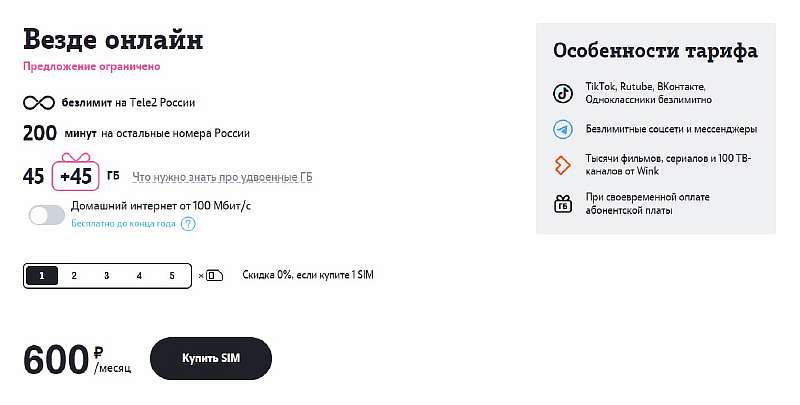This screenshot has height=405, width=800.
Task: Click the +45 GB gift bonus badge
Action: pyautogui.click(x=76, y=176)
